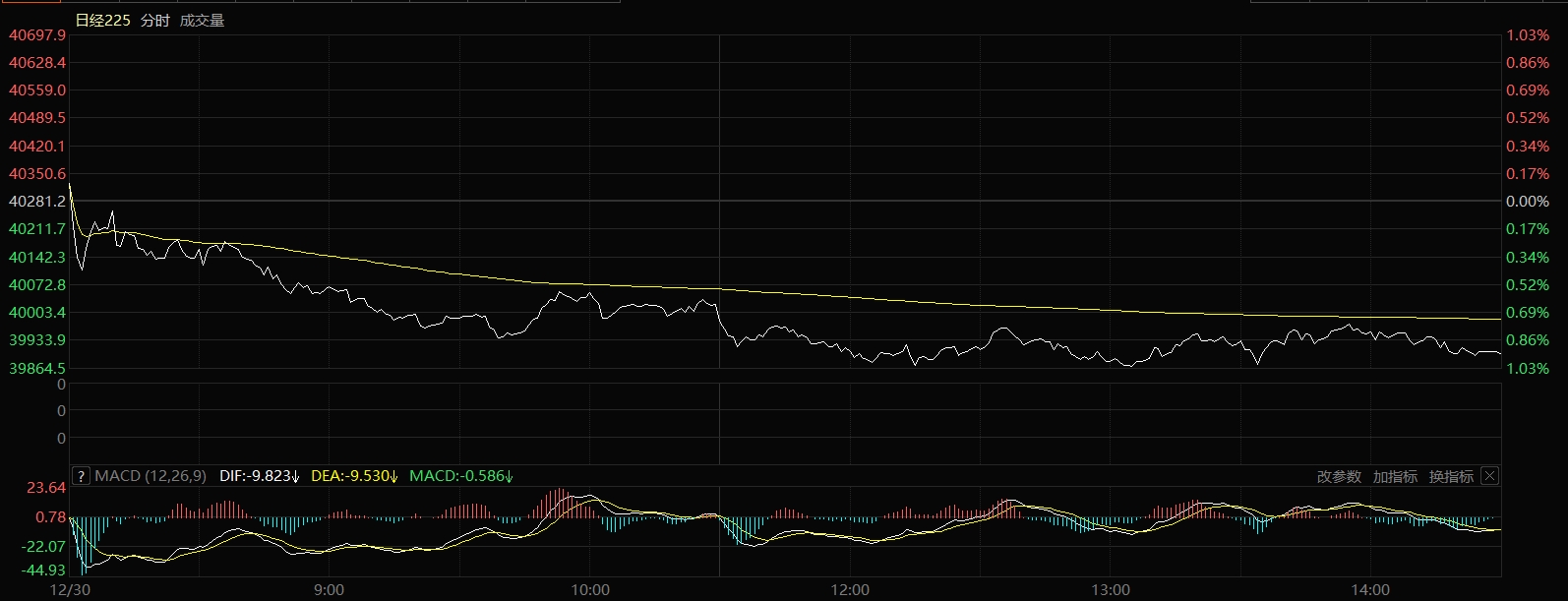Click the MACD help question mark icon
This screenshot has width=1568, height=601.
[x=82, y=476]
